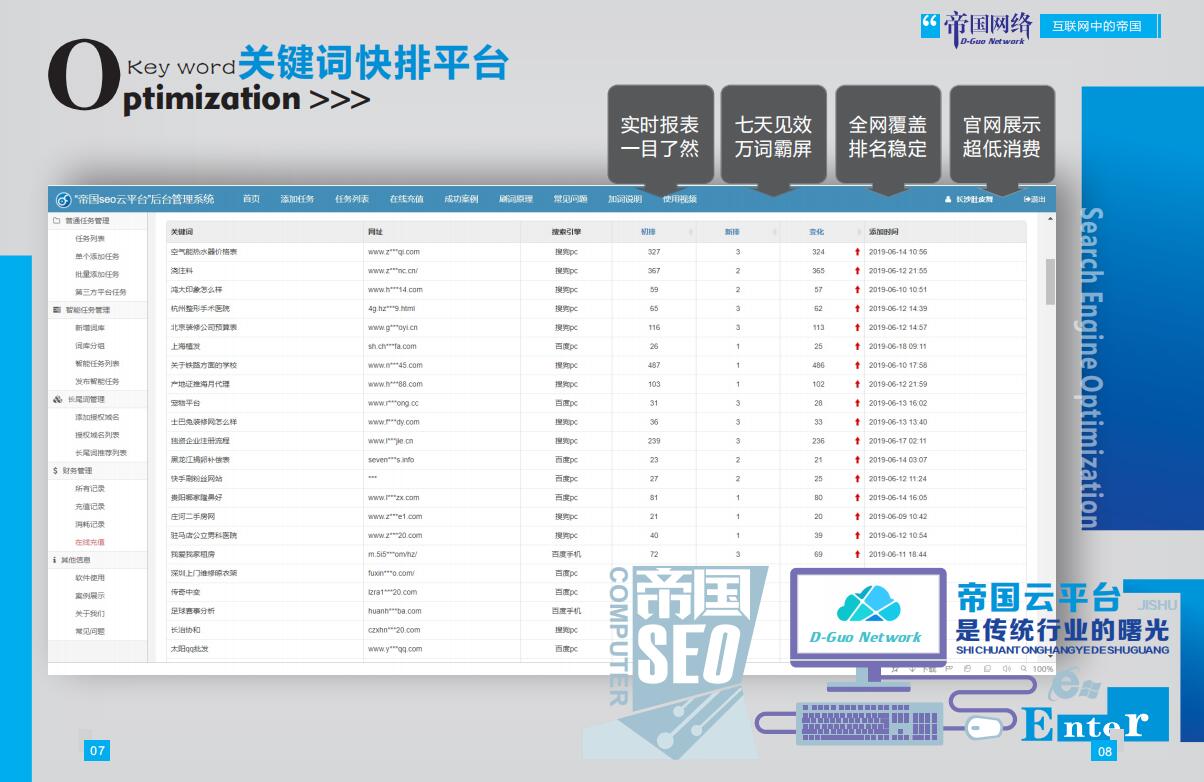The image size is (1204, 782).
Task: Click URL cell seven***s.info
Action: (x=391, y=460)
